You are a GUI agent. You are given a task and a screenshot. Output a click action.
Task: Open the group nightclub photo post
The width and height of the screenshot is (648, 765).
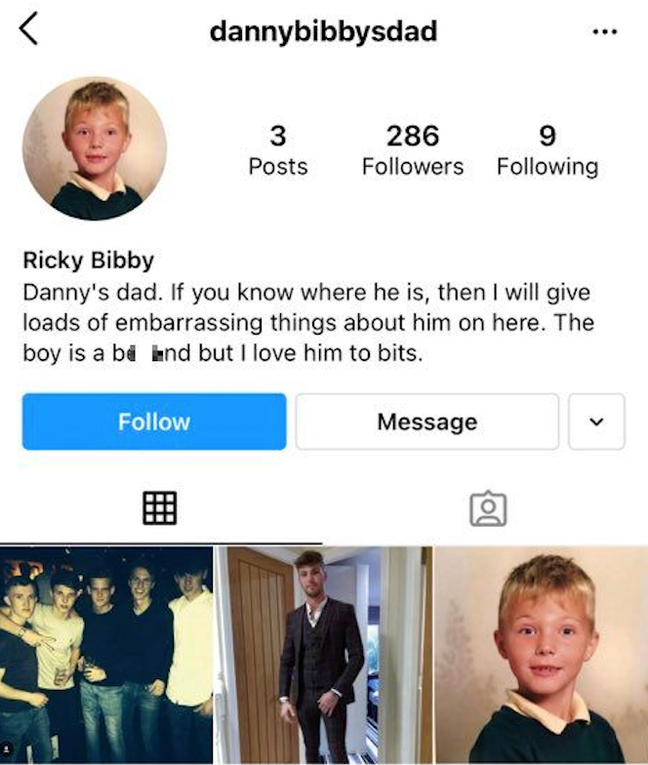tap(106, 655)
